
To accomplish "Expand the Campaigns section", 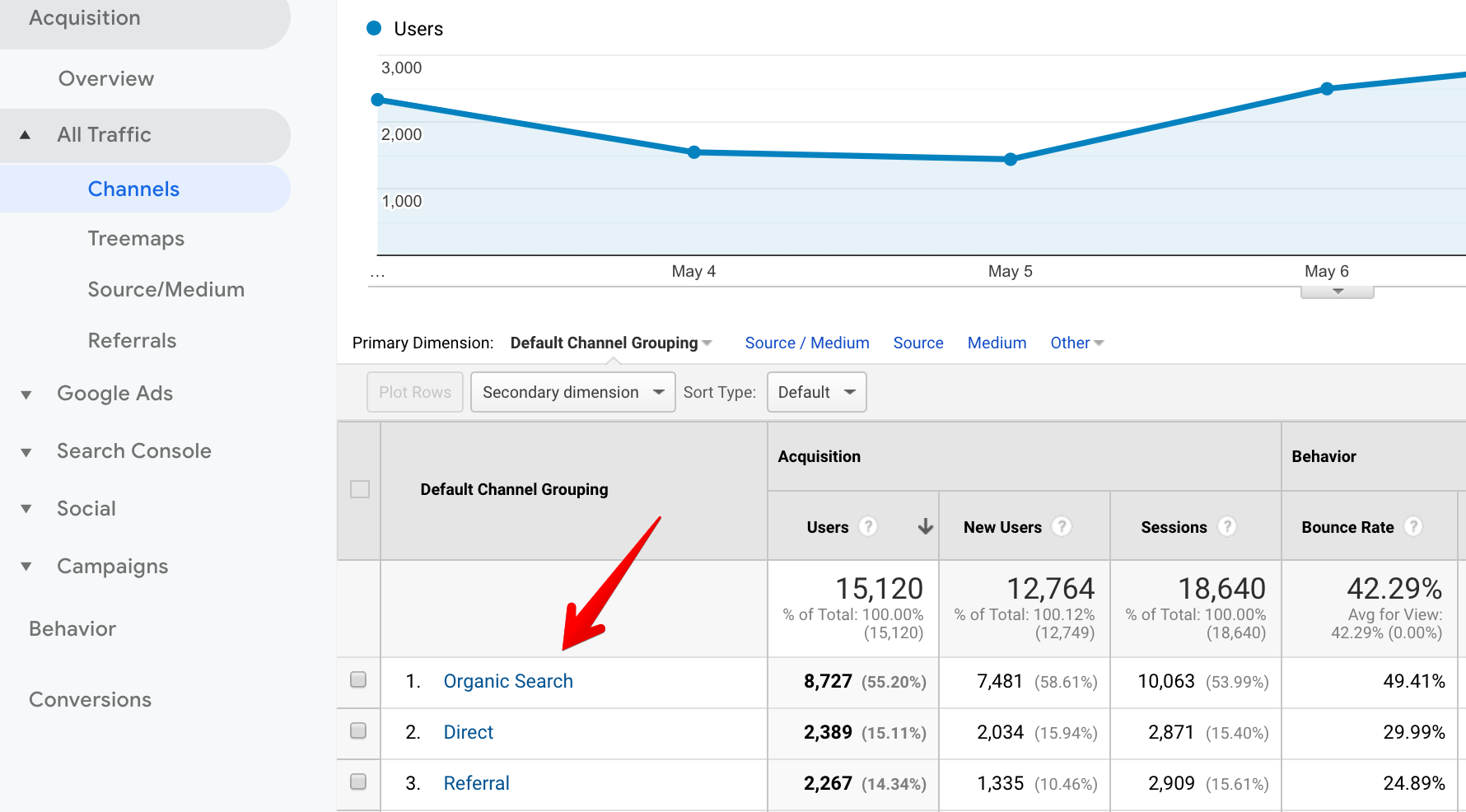I will pos(26,567).
